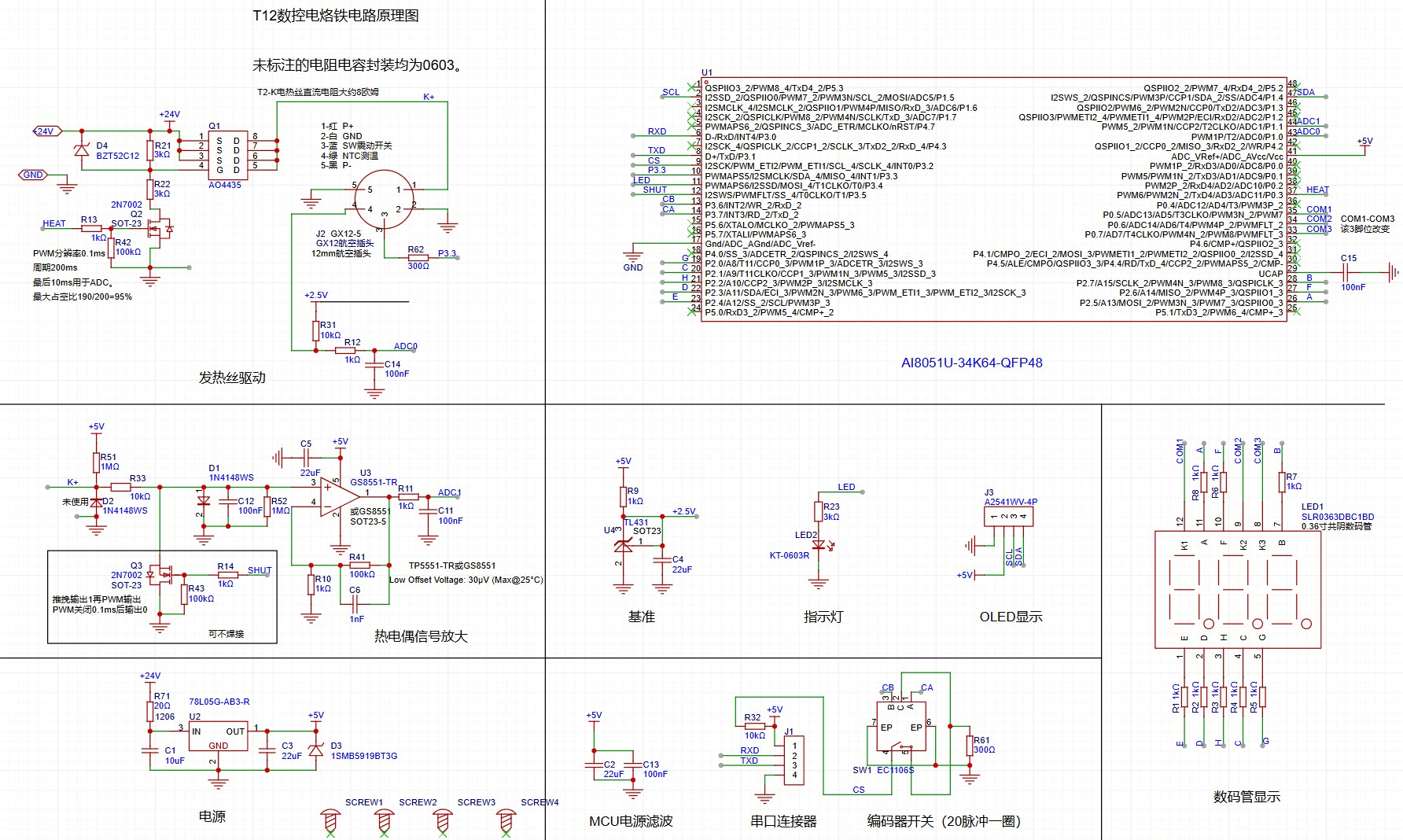Image resolution: width=1403 pixels, height=840 pixels.
Task: Select the COM1-COM3 pin change note
Action: 1368,224
